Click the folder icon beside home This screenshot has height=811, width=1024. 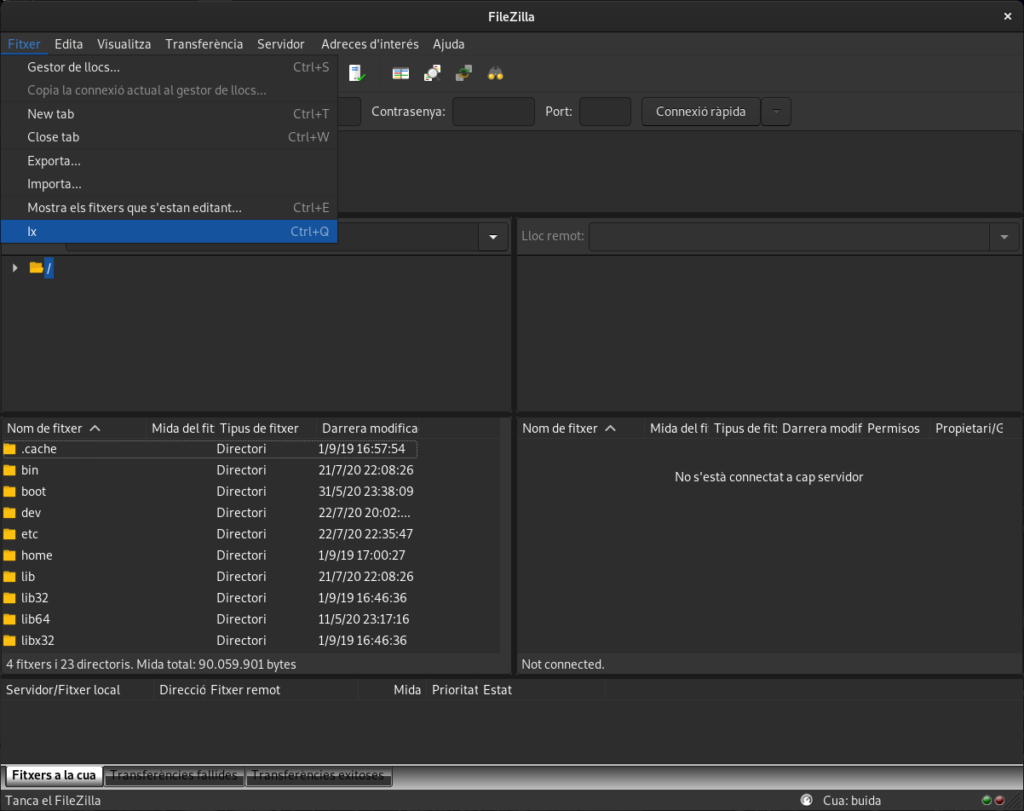click(10, 555)
